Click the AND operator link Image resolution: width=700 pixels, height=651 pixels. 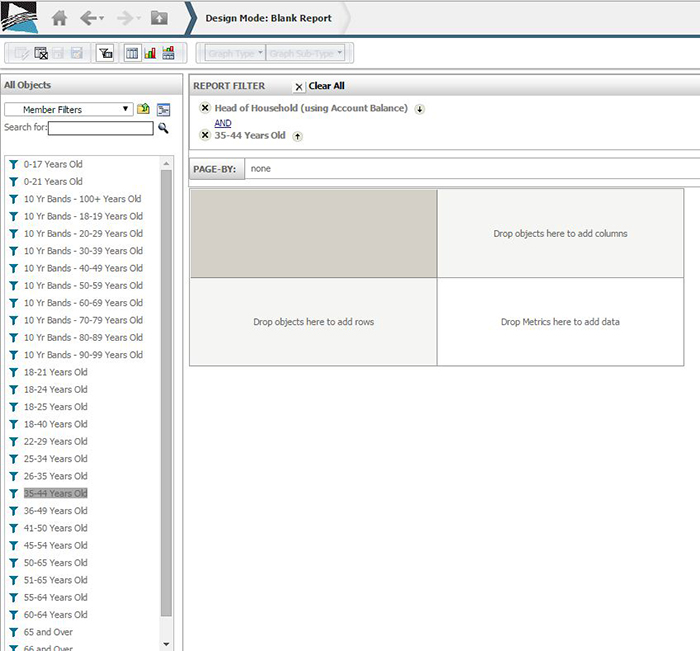click(222, 123)
